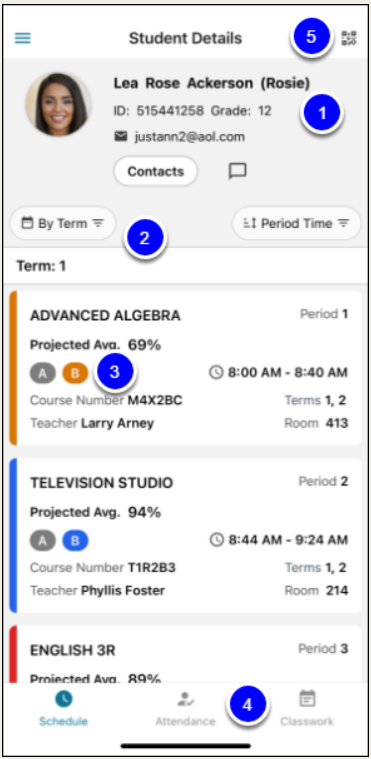
Task: Select the orange bar on Advanced Algebra card
Action: tap(13, 368)
